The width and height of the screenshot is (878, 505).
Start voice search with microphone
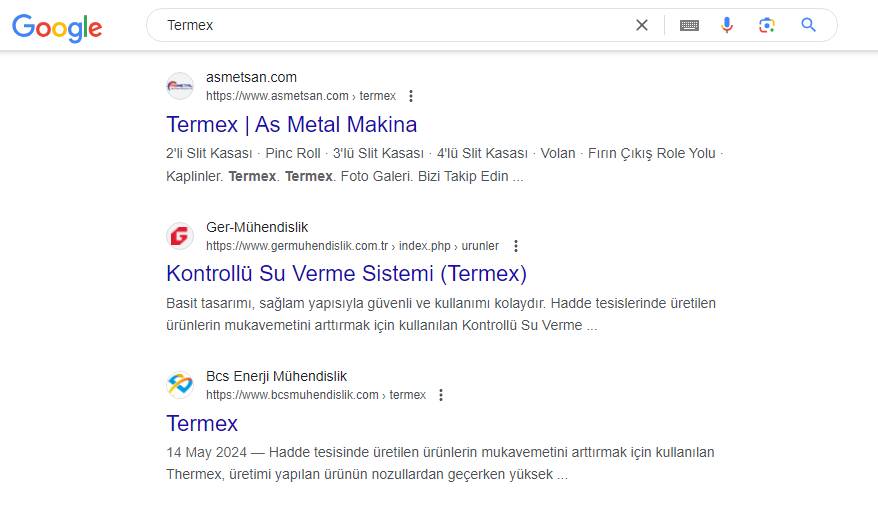pos(727,25)
